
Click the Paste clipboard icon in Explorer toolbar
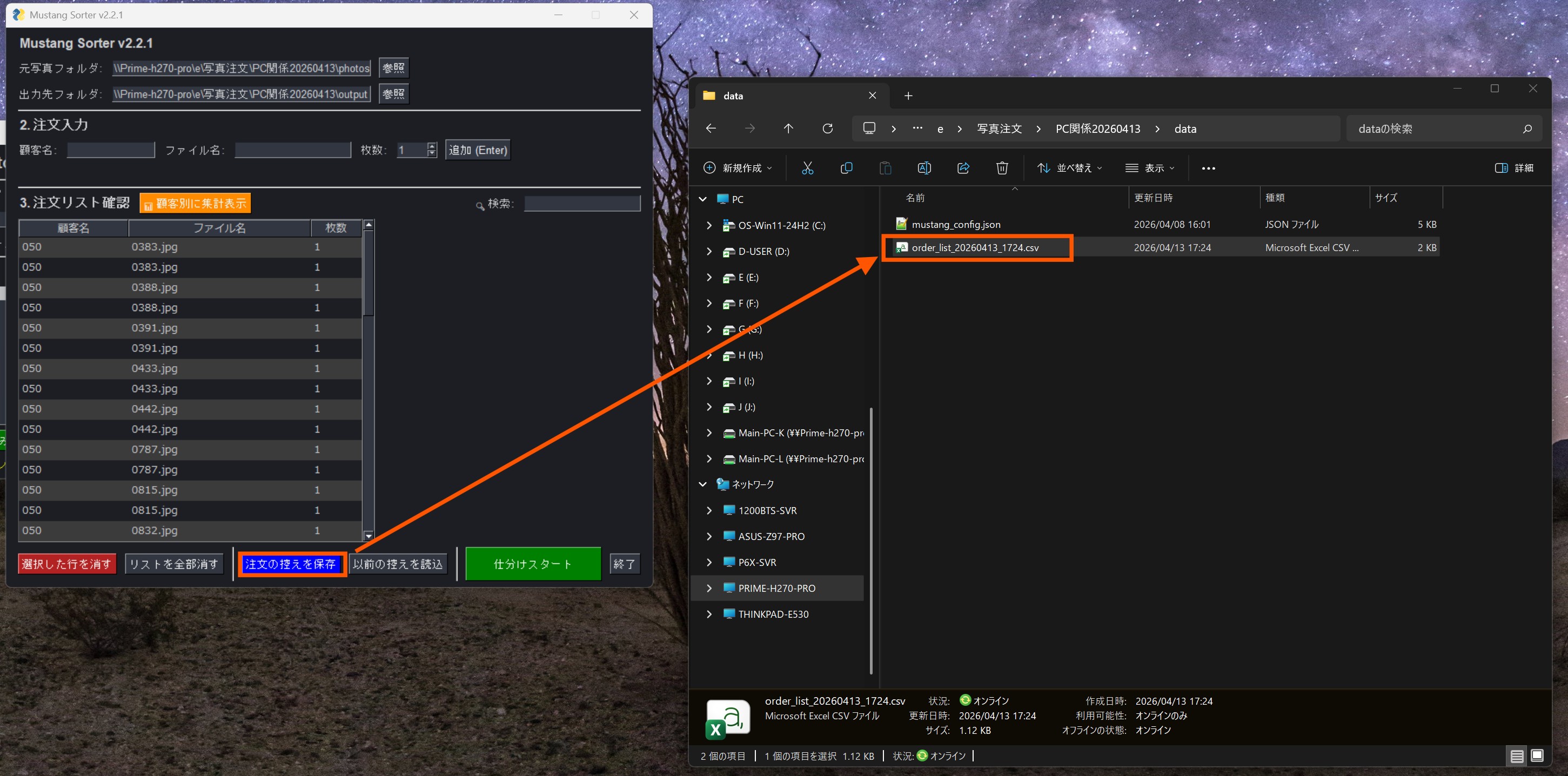pos(885,168)
